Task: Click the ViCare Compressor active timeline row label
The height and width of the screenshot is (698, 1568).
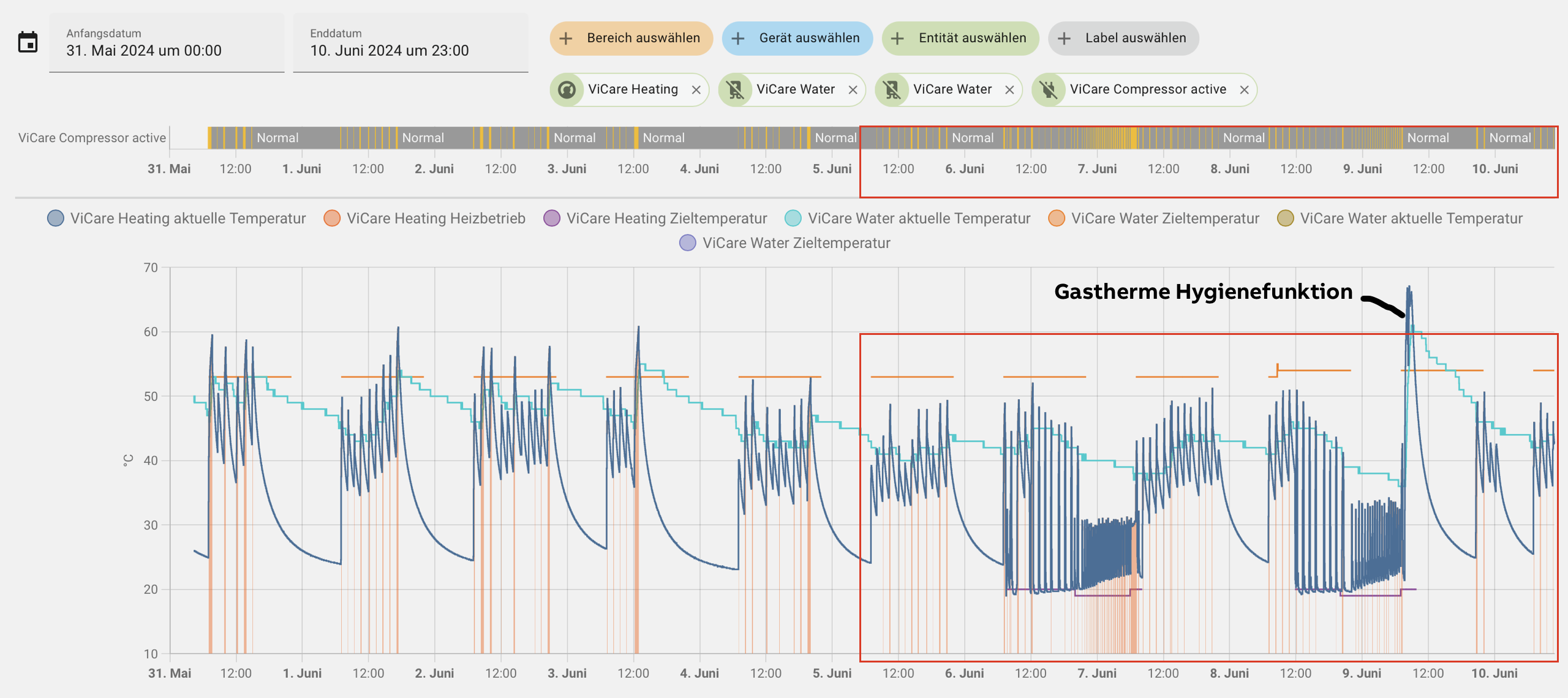Action: [x=92, y=138]
